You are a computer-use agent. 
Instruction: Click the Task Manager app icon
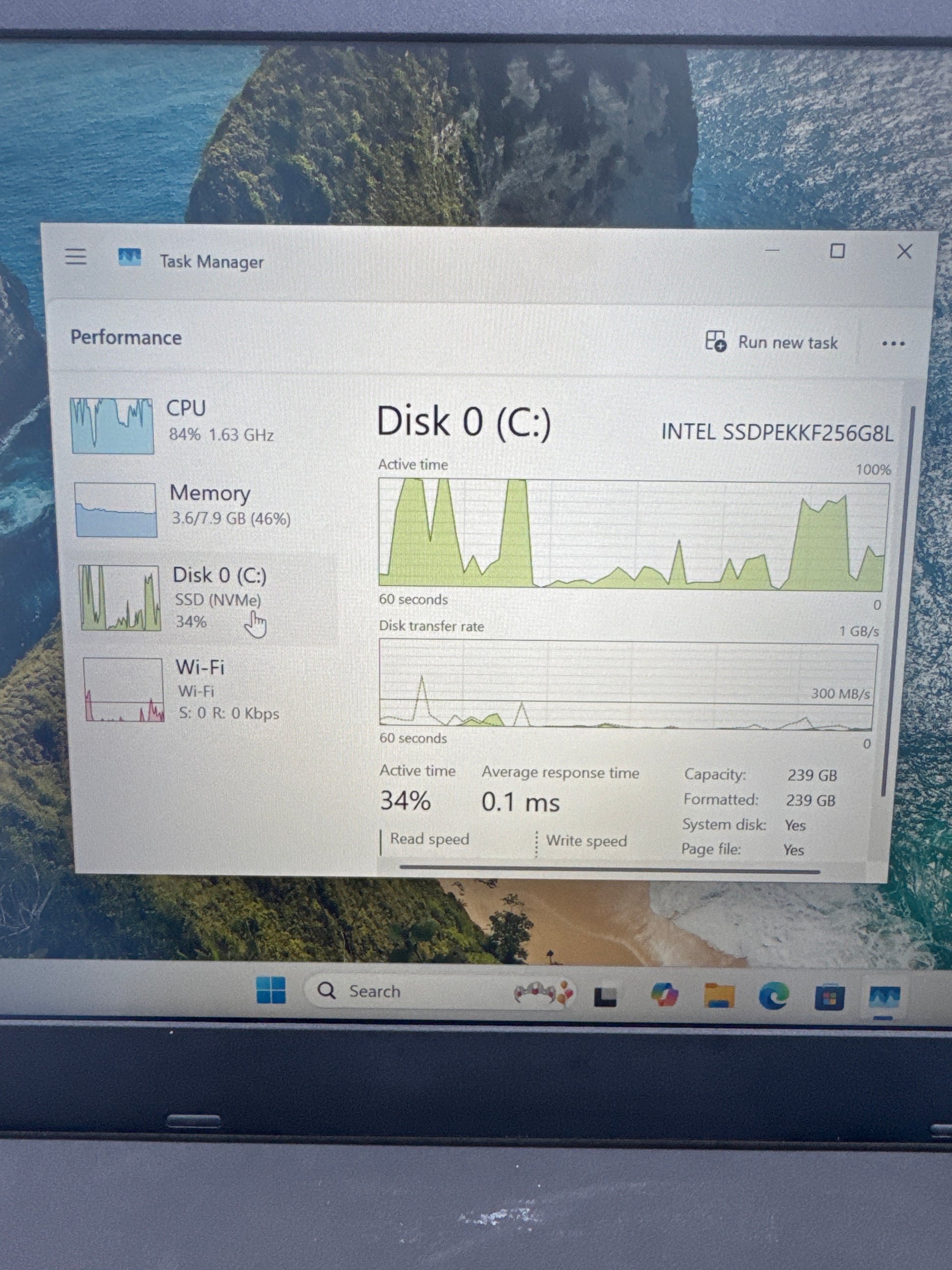(129, 258)
